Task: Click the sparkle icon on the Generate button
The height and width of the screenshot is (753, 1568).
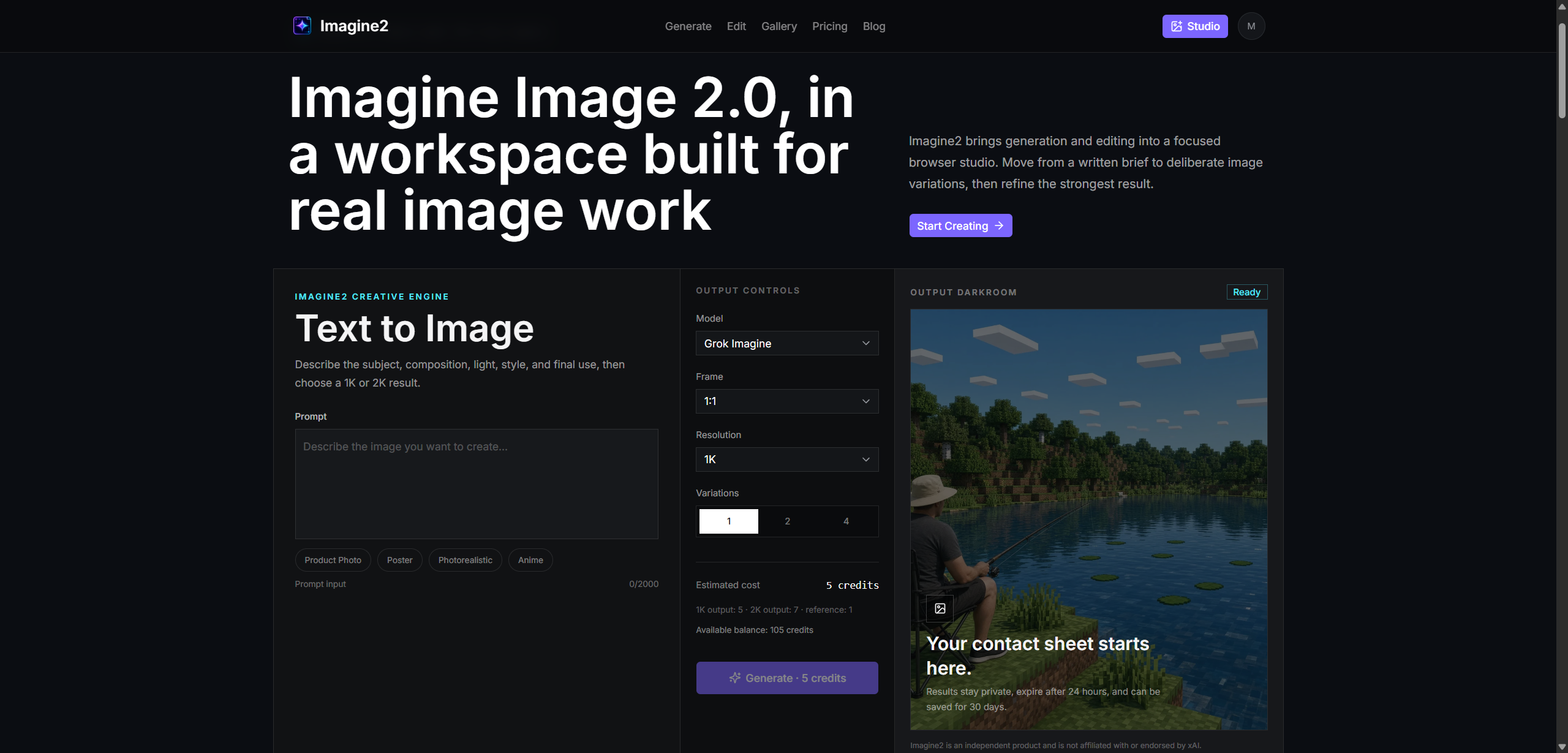Action: (x=735, y=678)
